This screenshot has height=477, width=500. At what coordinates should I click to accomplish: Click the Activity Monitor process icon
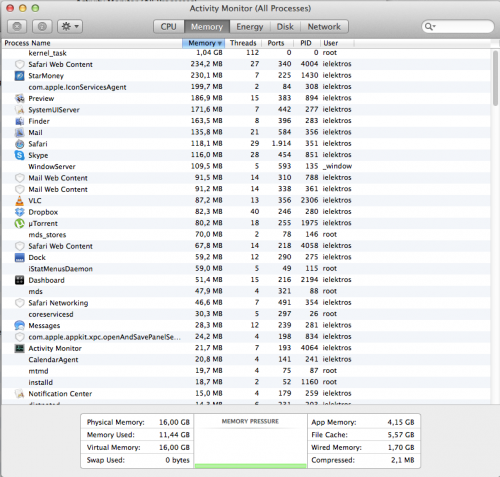[x=20, y=348]
